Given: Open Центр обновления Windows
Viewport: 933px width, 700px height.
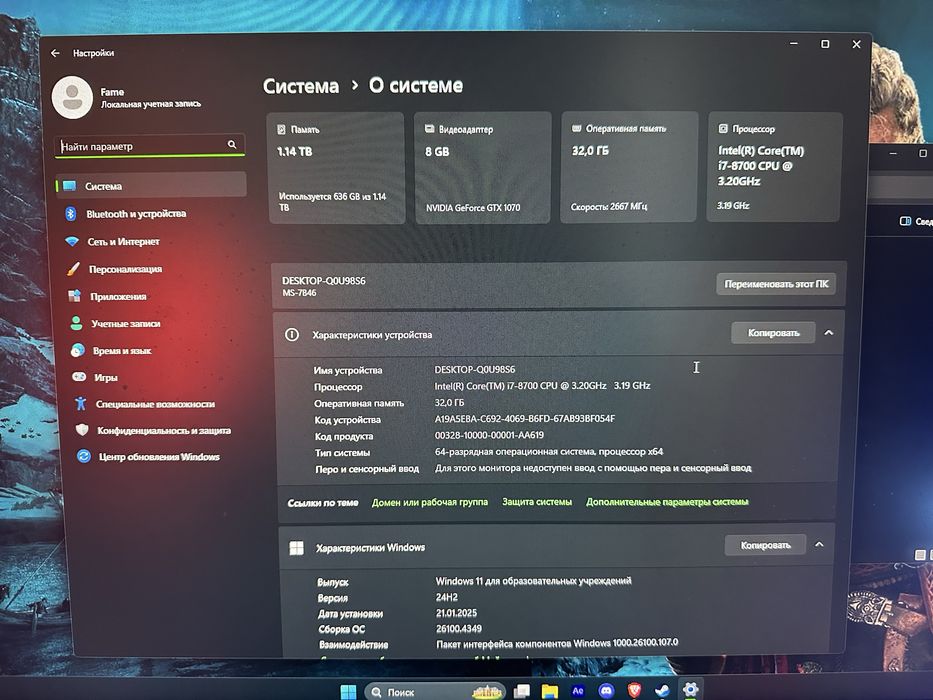Looking at the screenshot, I should (x=159, y=457).
